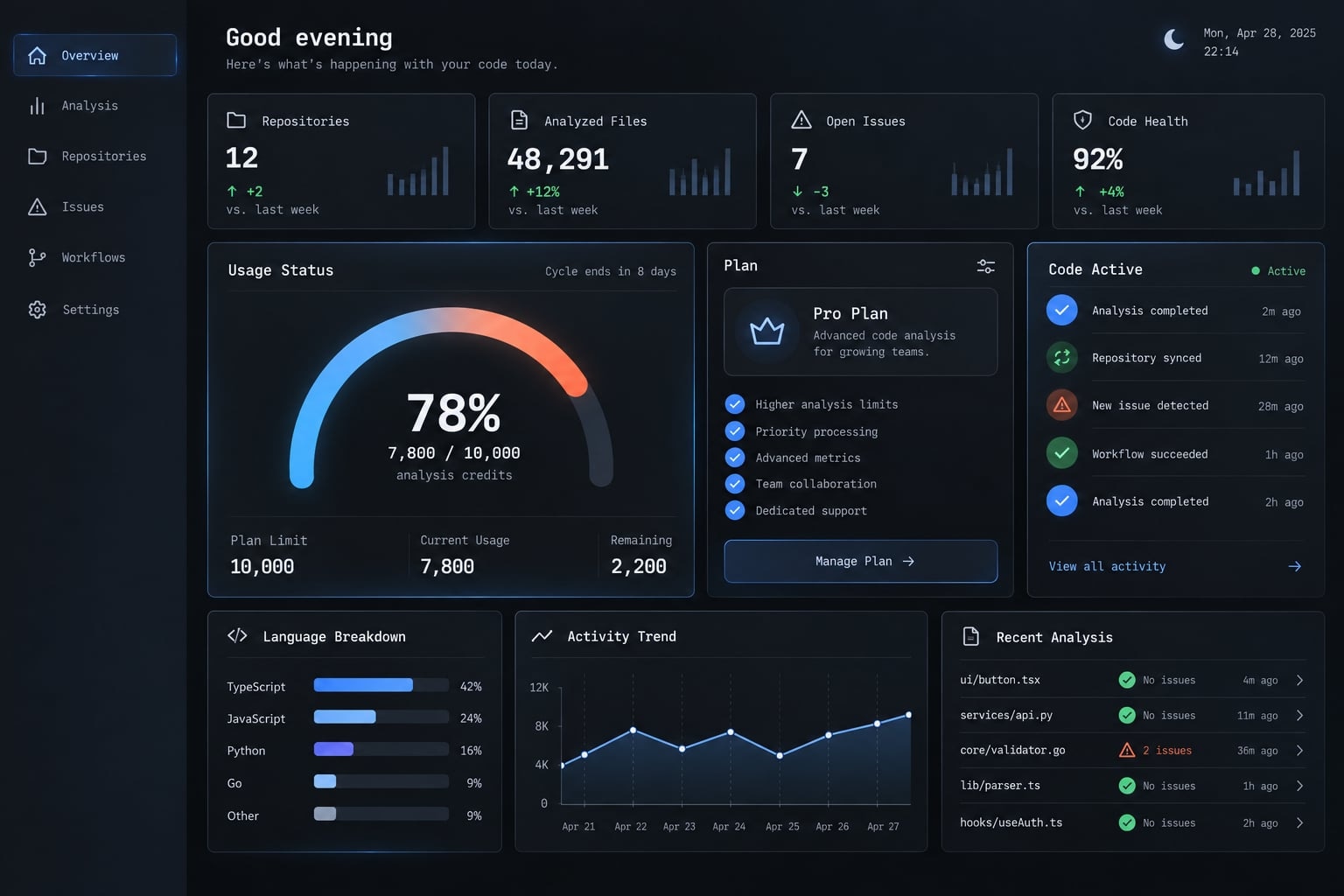1344x896 pixels.
Task: Click the Issues warning triangle sidebar icon
Action: [37, 207]
